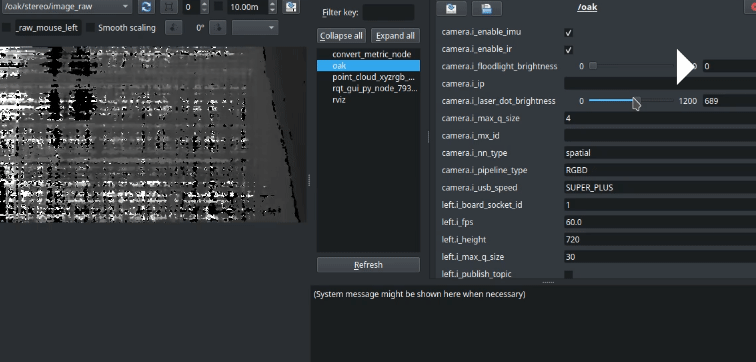Click the Collapse all button
Viewport: 756px width, 362px height.
click(x=341, y=36)
